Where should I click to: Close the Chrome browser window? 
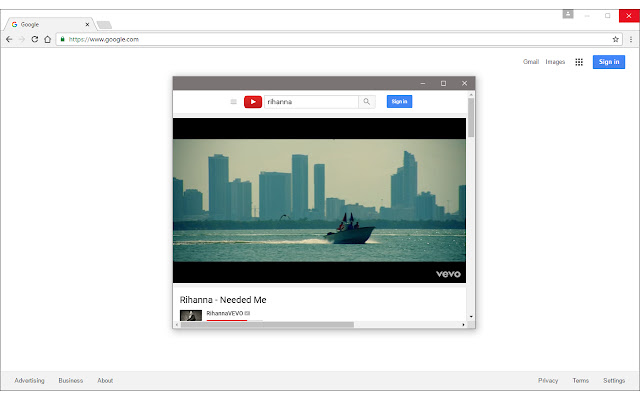click(x=629, y=16)
